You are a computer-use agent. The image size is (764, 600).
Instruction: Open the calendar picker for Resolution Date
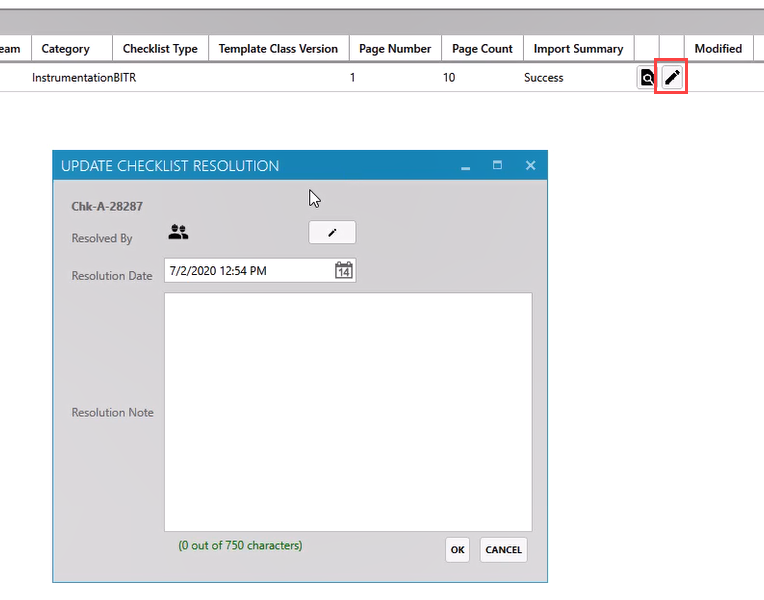343,270
